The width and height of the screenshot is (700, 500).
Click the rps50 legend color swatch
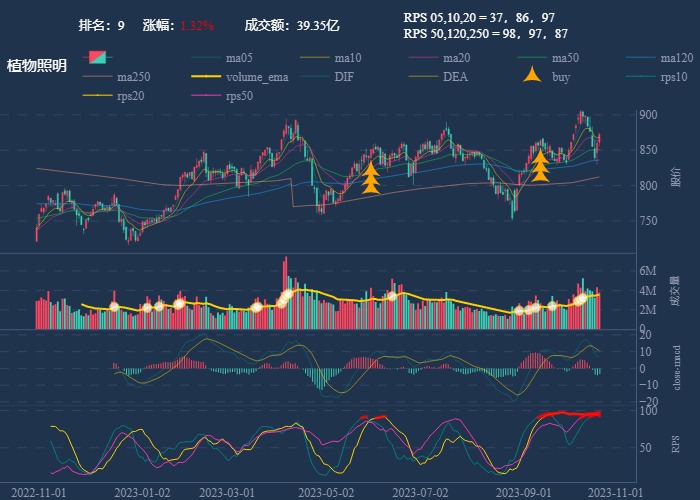click(207, 95)
